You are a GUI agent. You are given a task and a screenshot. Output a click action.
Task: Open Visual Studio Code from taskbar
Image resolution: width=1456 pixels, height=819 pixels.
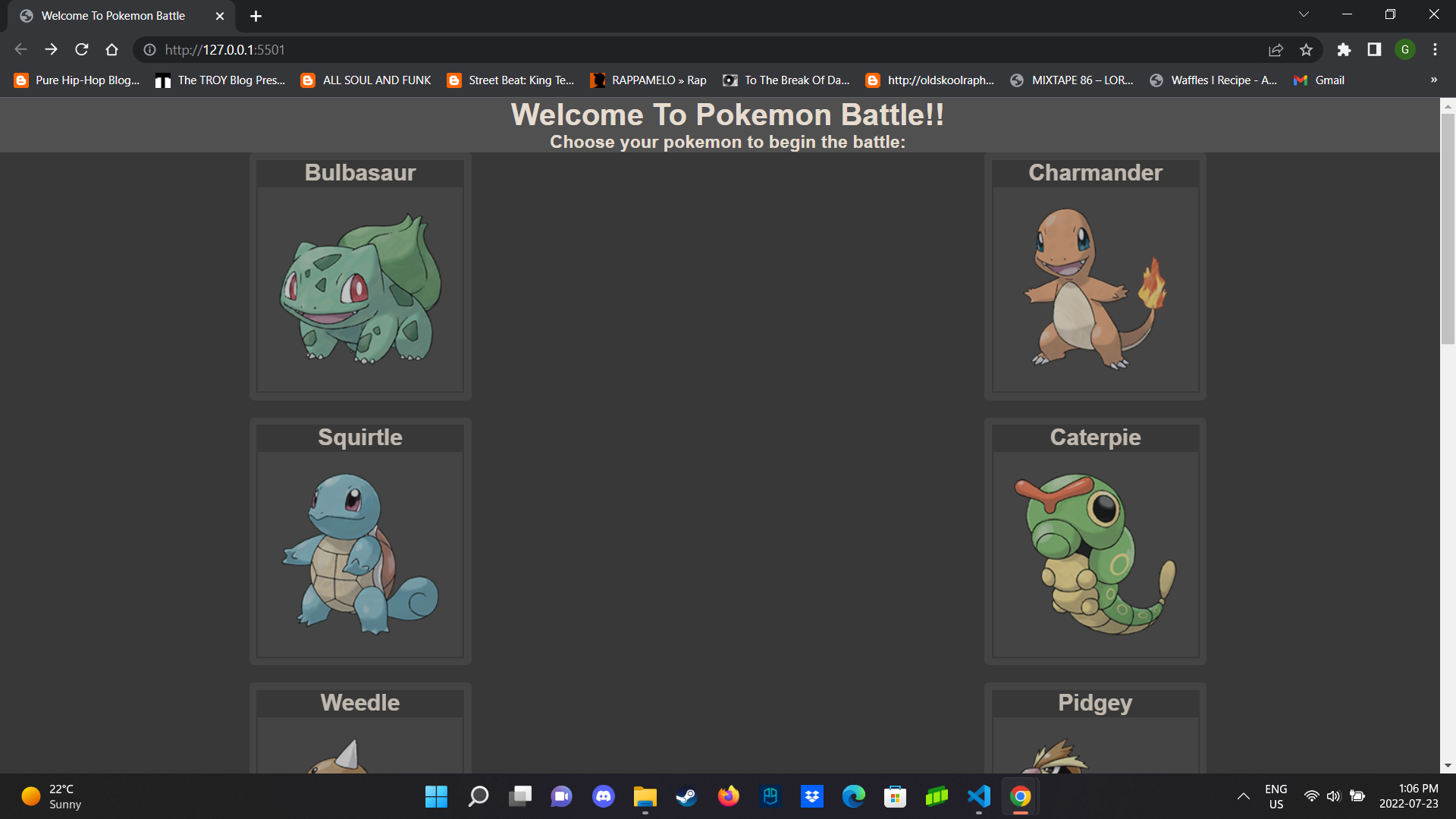[978, 796]
